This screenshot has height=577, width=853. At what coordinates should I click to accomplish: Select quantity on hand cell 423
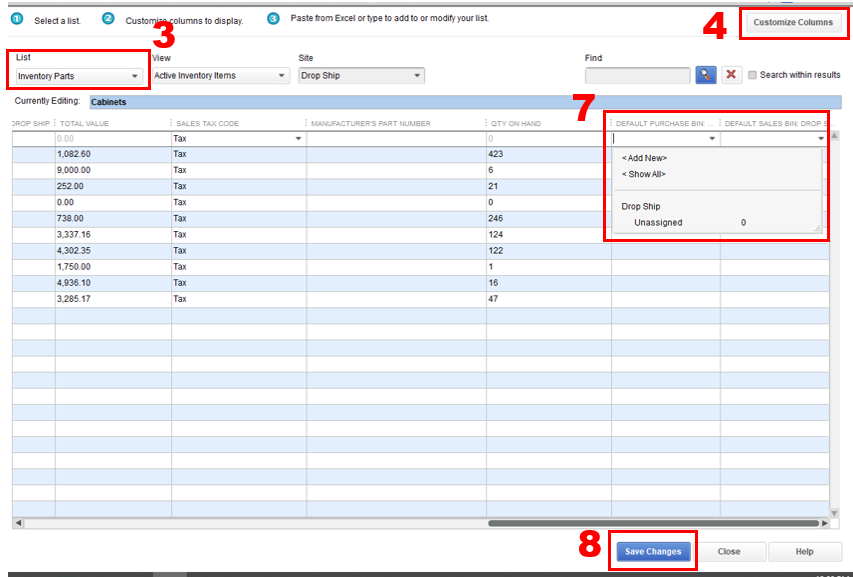pyautogui.click(x=549, y=154)
